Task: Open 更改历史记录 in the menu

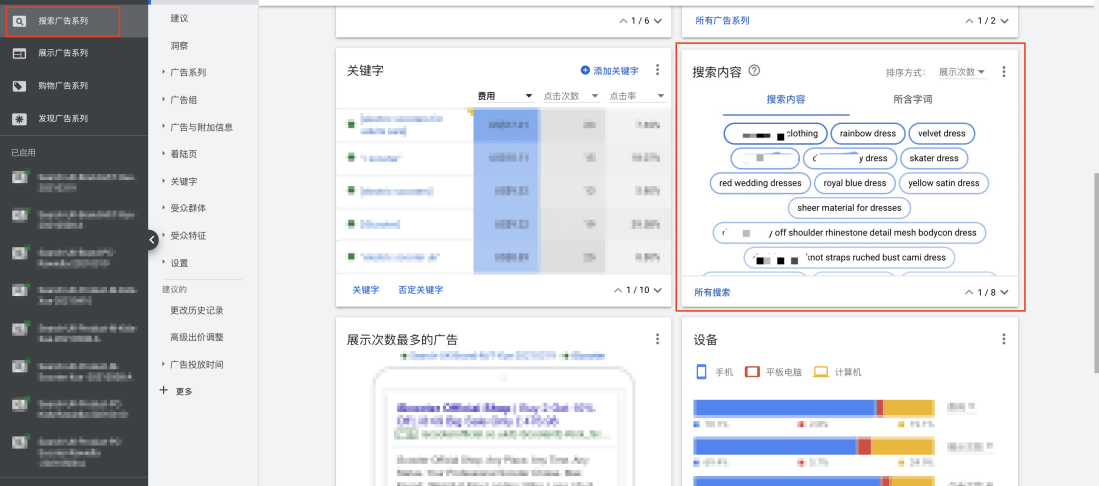Action: [197, 310]
